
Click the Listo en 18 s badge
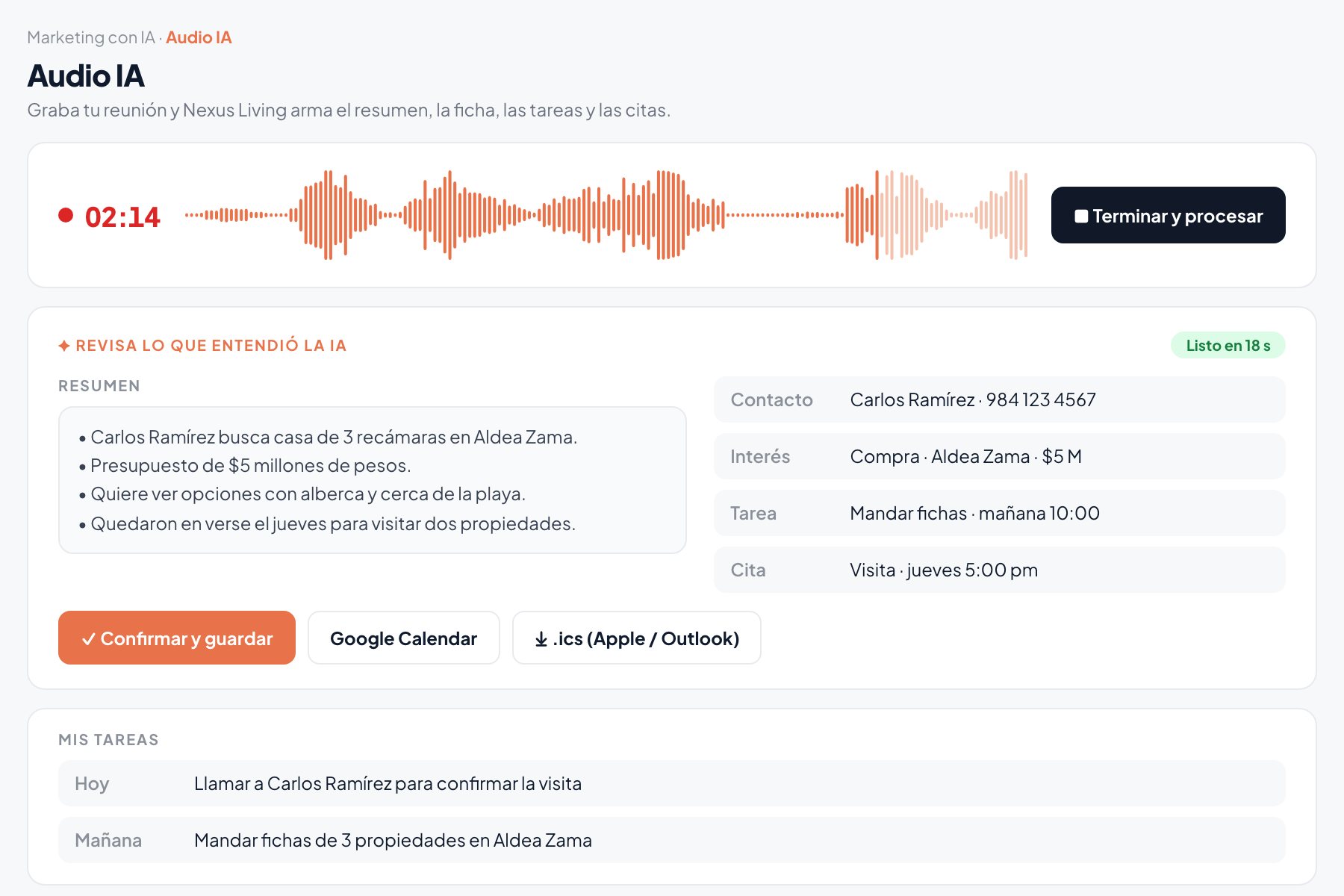pyautogui.click(x=1228, y=345)
